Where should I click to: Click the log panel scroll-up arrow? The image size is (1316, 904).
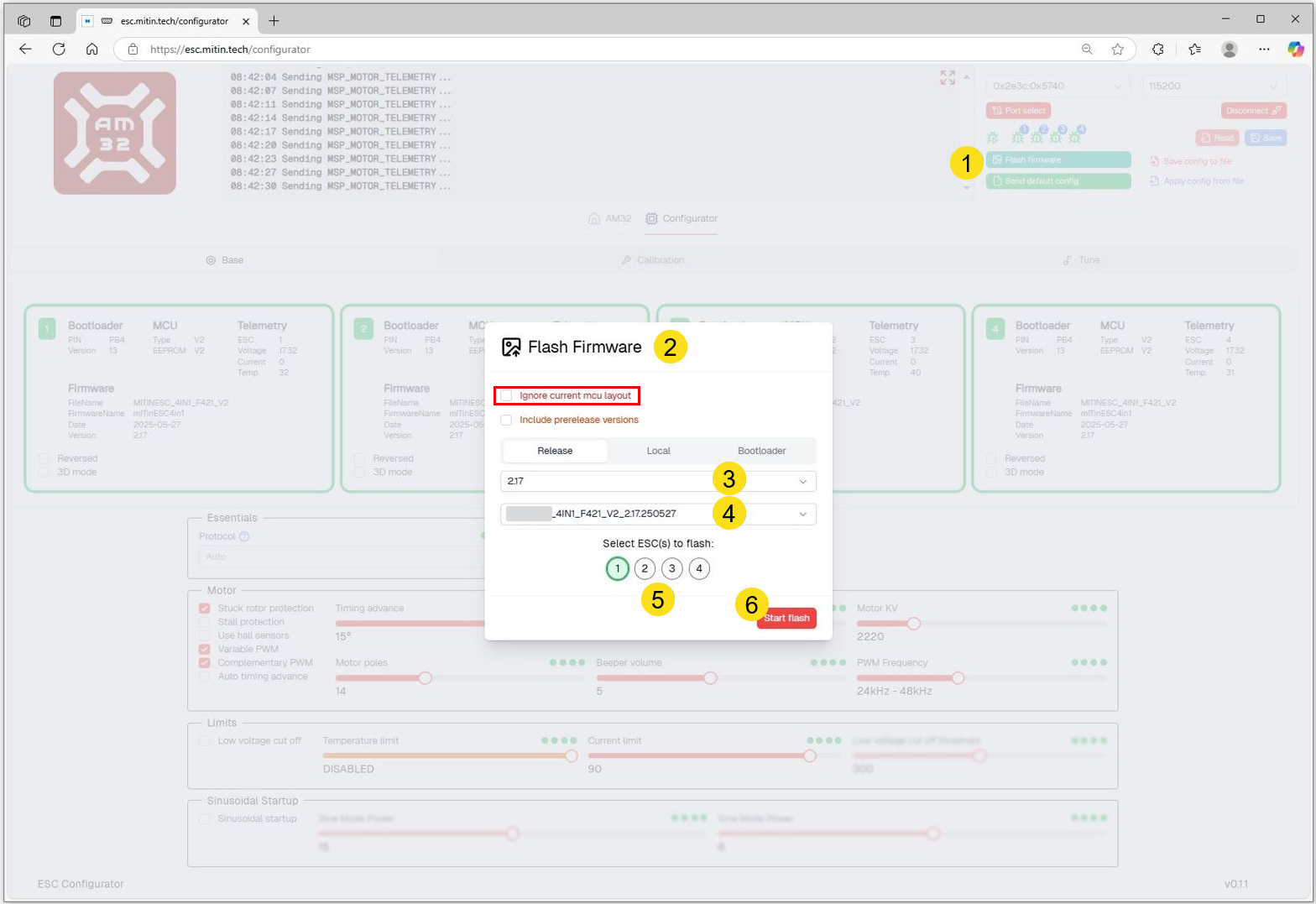[x=966, y=77]
